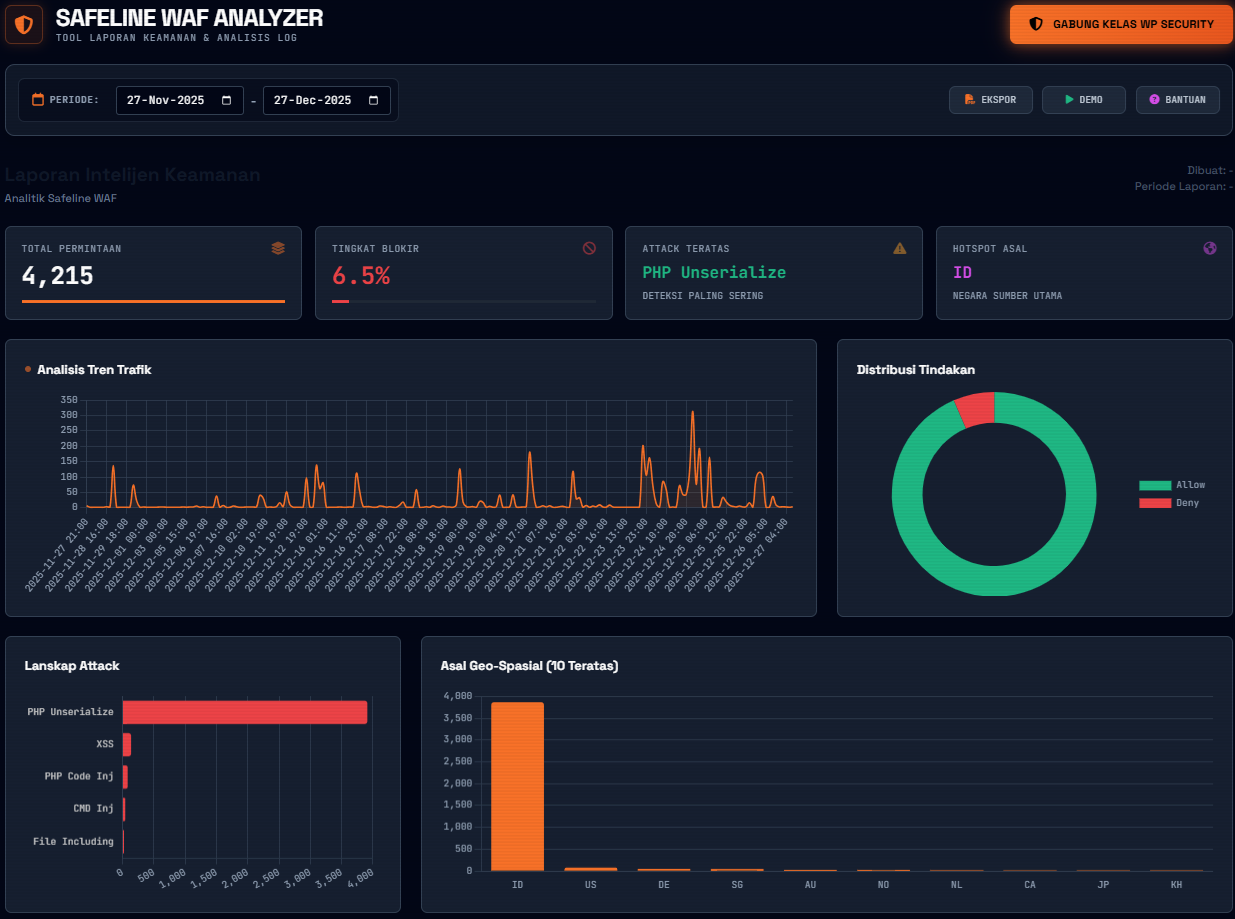
Task: Click the red Deny donut segment
Action: 976,408
